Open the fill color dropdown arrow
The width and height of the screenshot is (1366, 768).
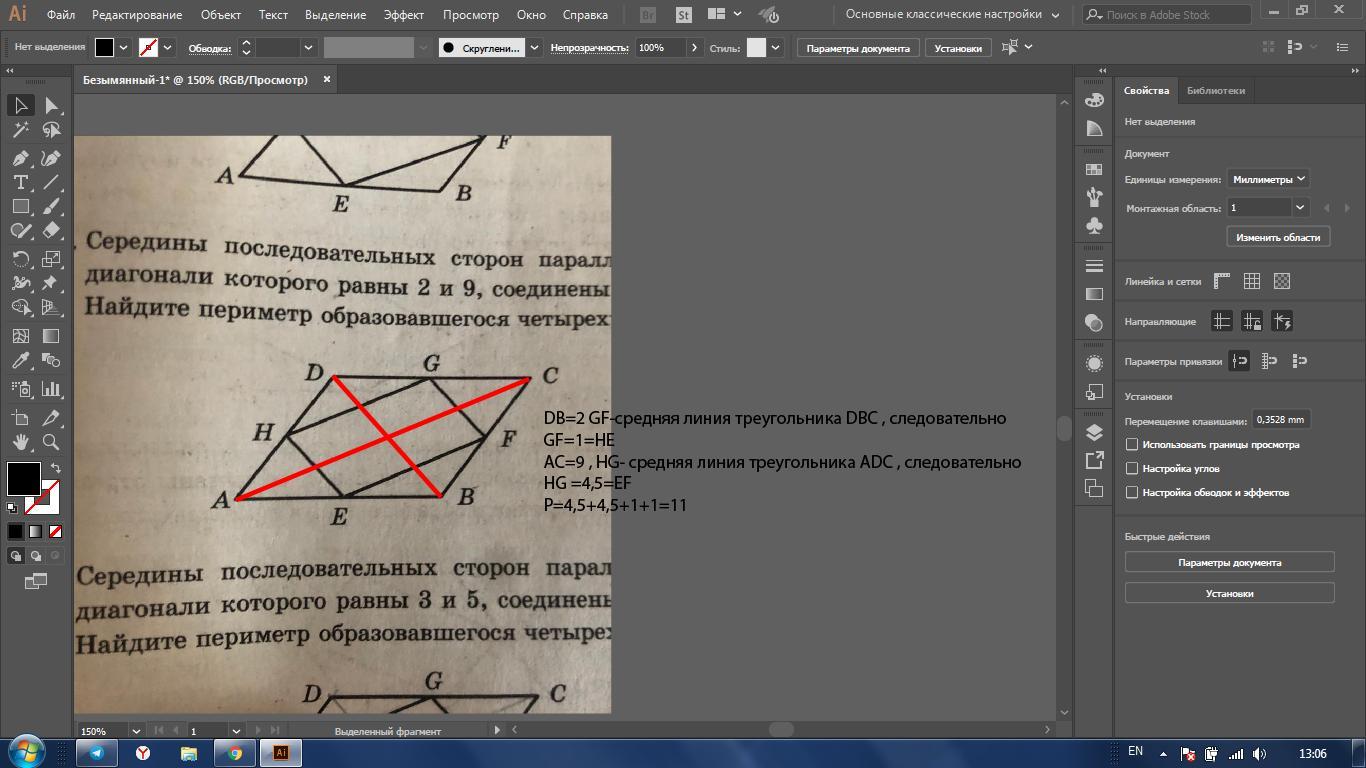click(124, 47)
